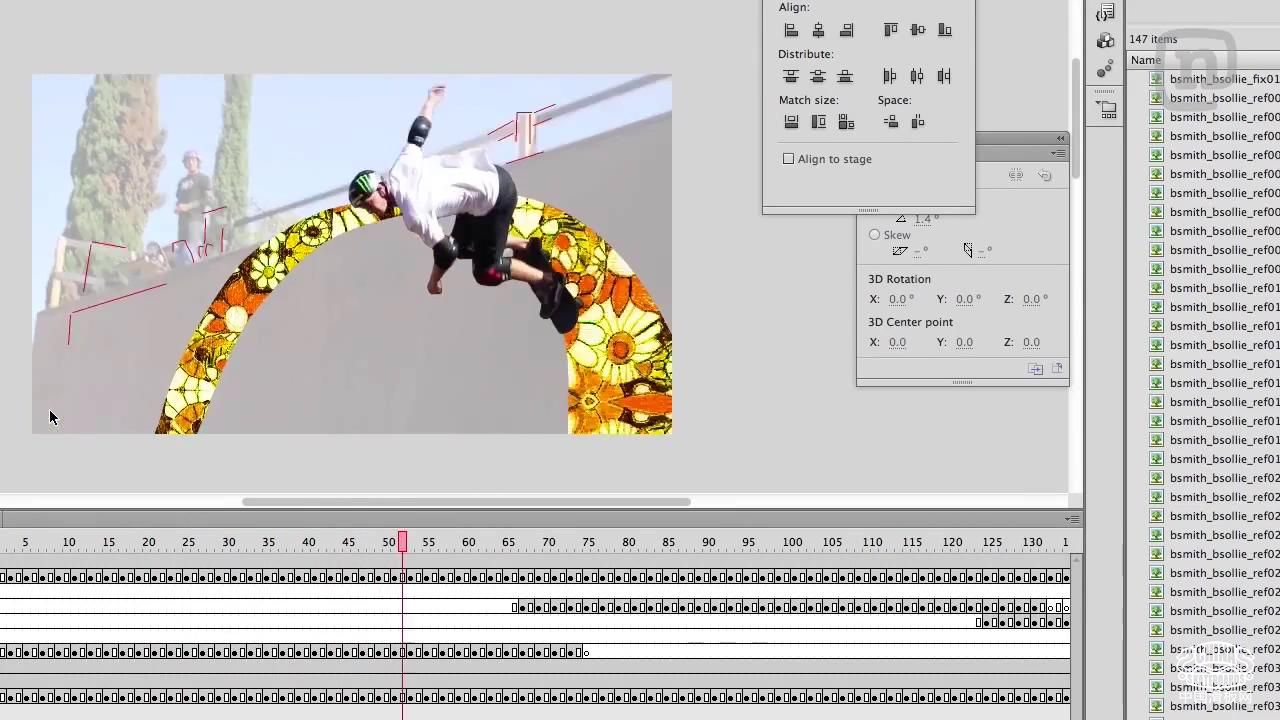Click Match width and height icon

click(x=846, y=122)
